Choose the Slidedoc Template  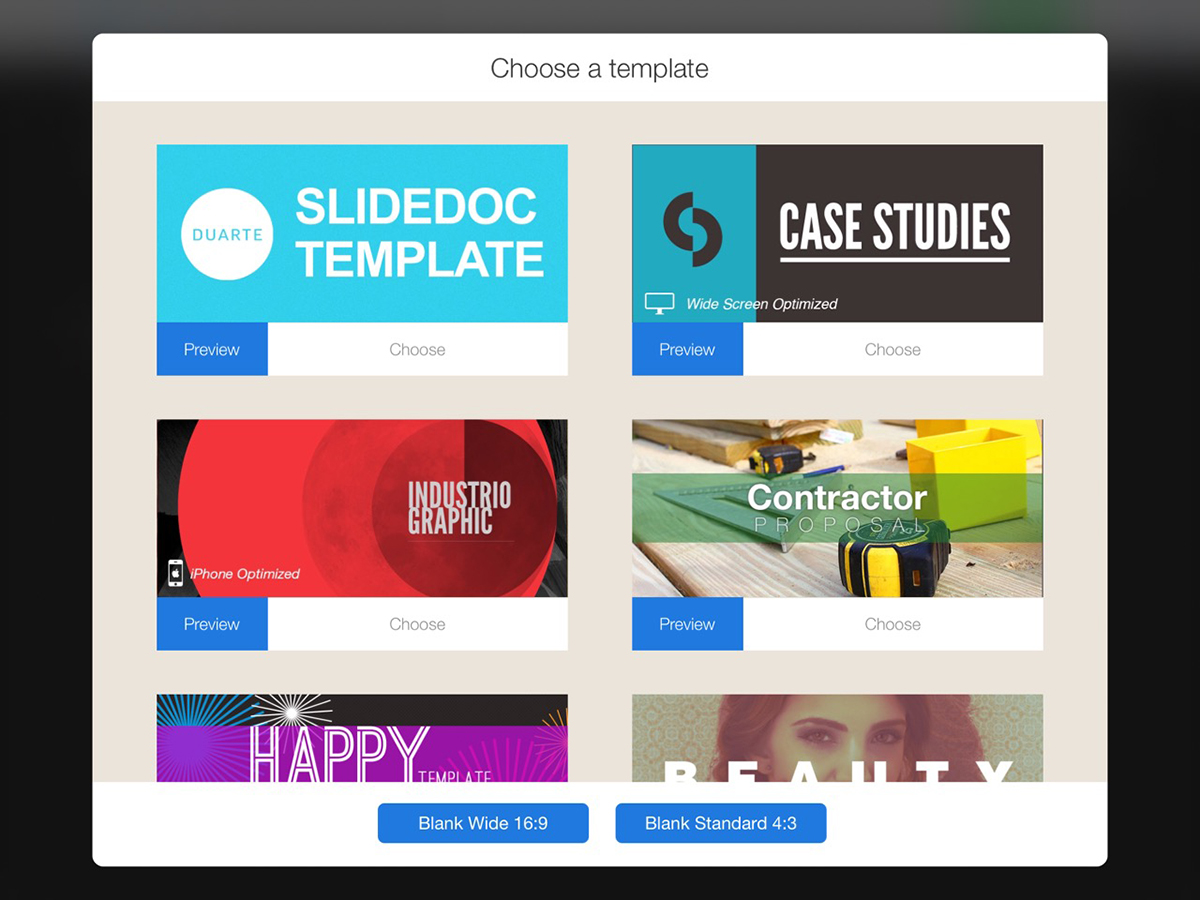(x=418, y=350)
